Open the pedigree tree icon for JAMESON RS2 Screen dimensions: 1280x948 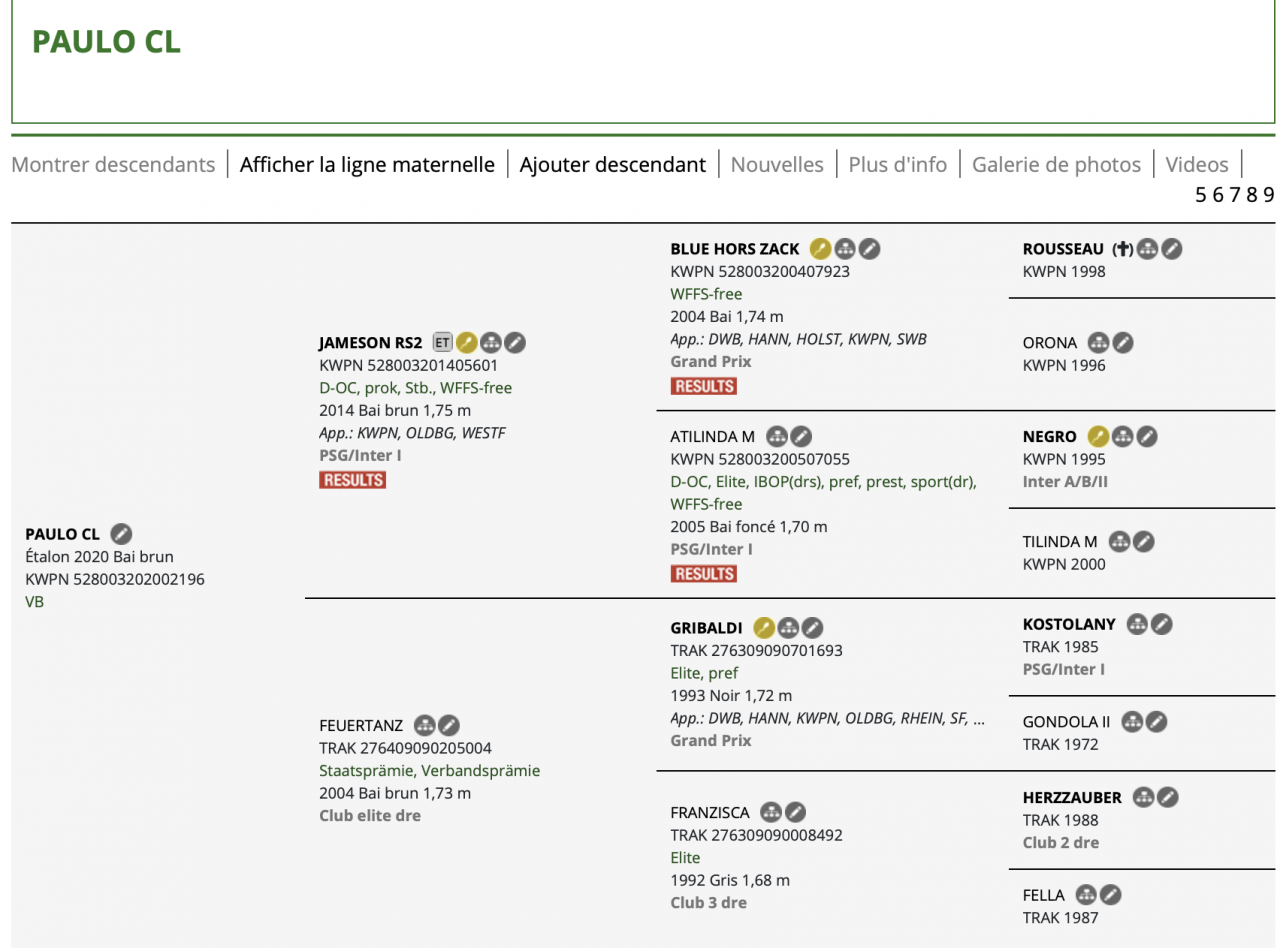click(490, 343)
